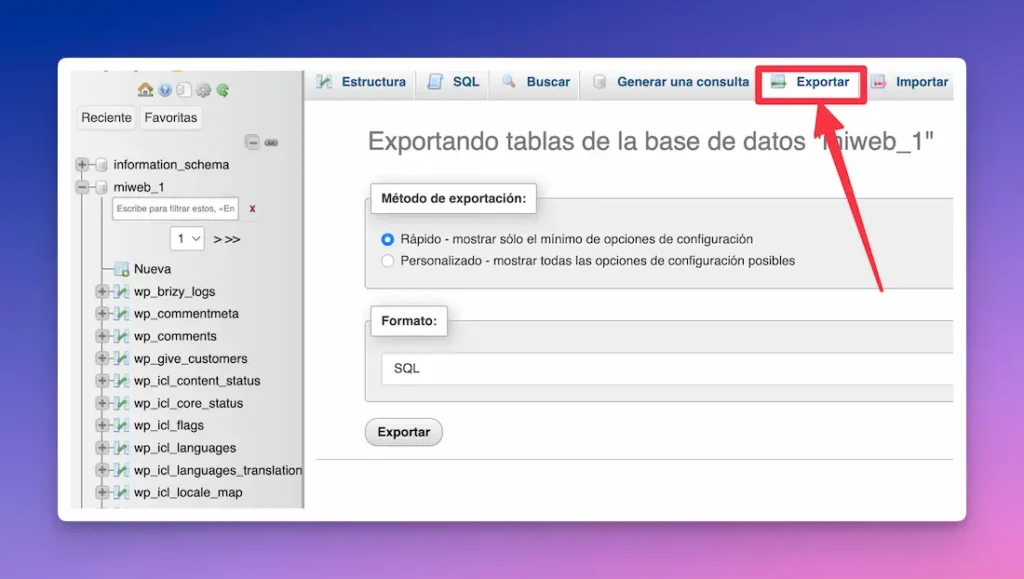The width and height of the screenshot is (1024, 579).
Task: Click the filter tables input field
Action: pos(175,209)
